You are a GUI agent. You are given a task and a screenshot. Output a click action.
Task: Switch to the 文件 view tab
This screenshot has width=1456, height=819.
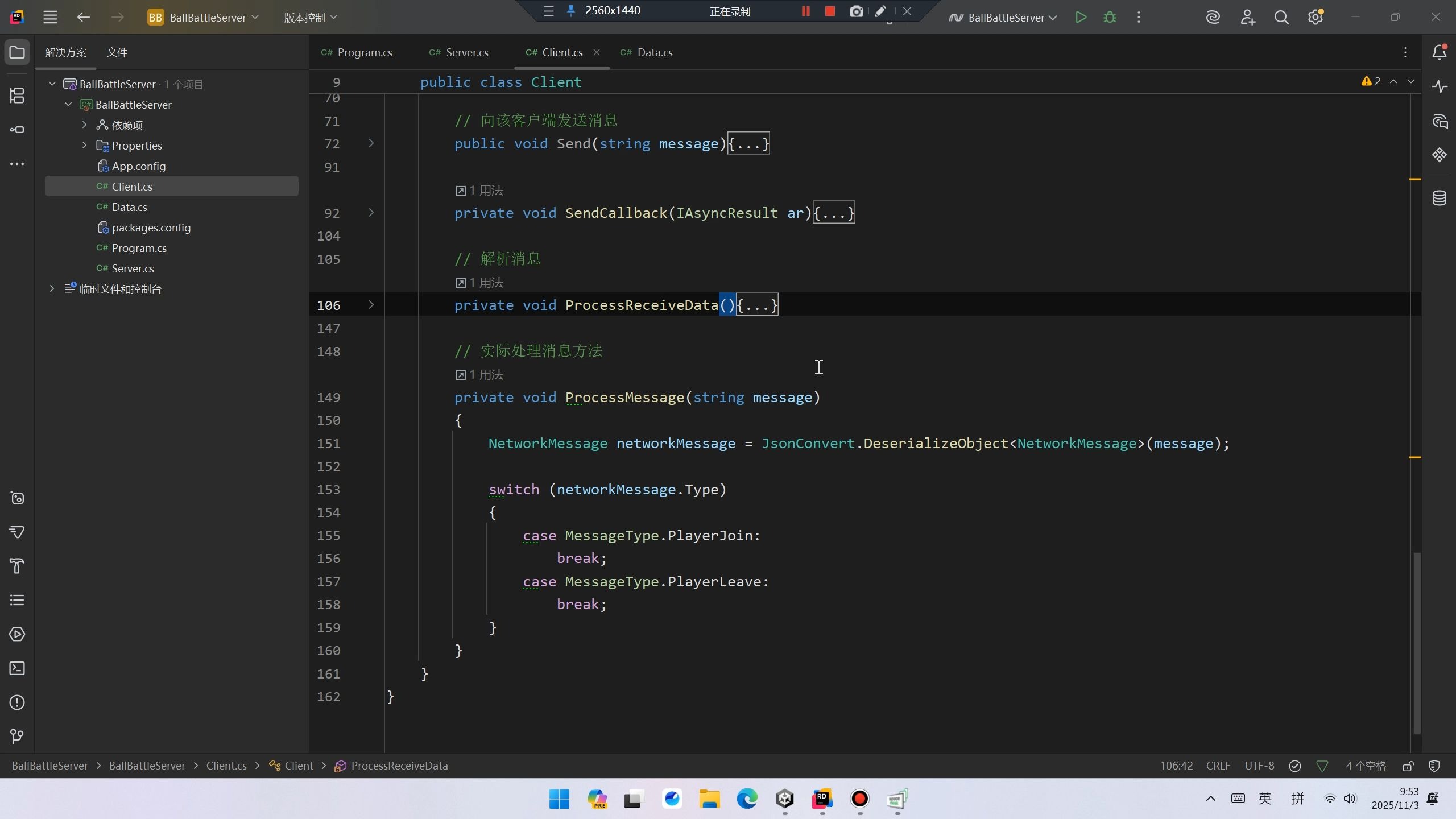117,52
